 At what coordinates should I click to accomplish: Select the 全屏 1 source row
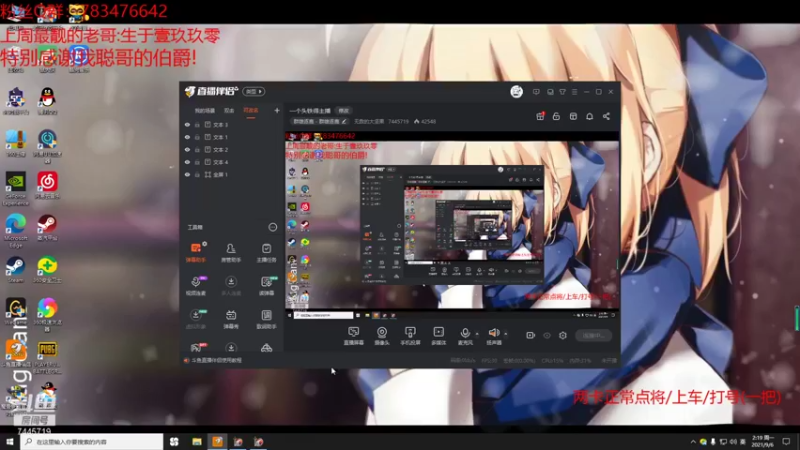(232, 174)
